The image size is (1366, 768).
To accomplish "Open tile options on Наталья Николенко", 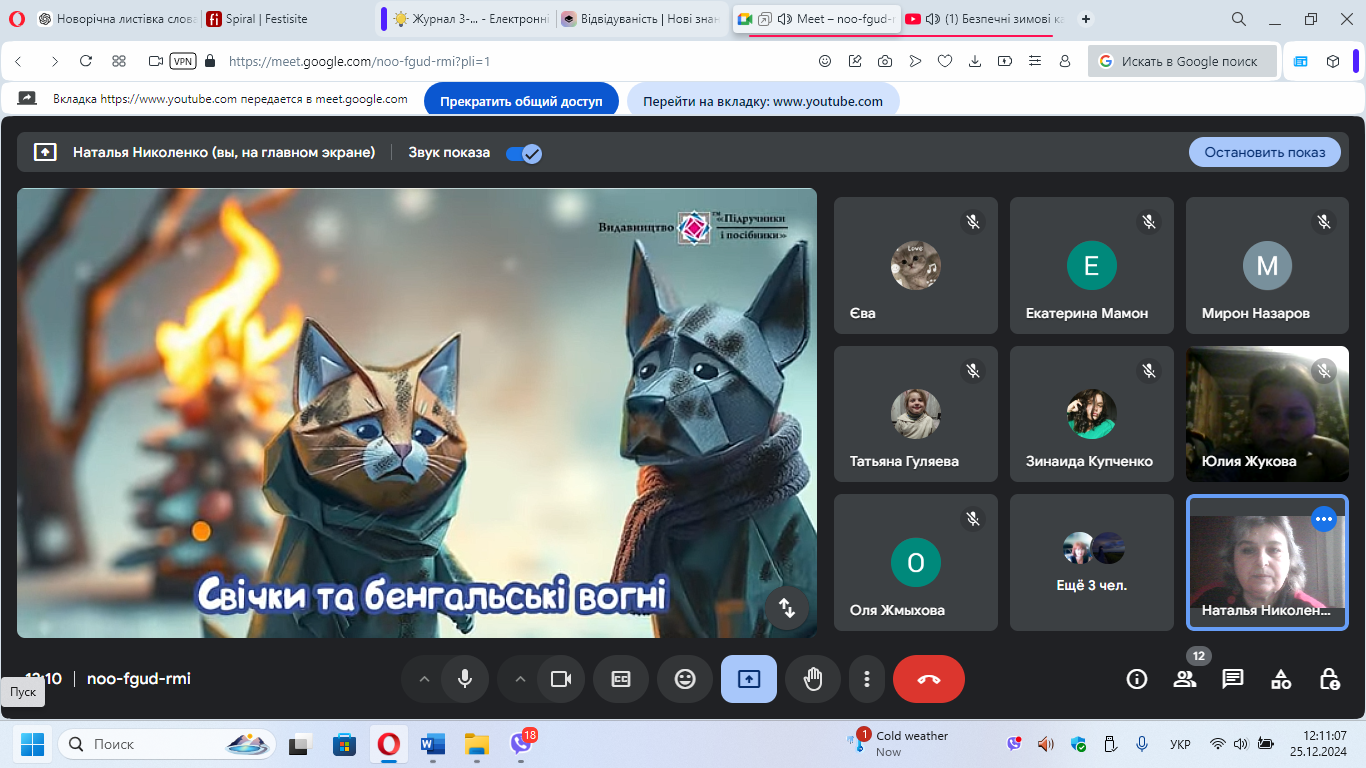I will (x=1324, y=519).
